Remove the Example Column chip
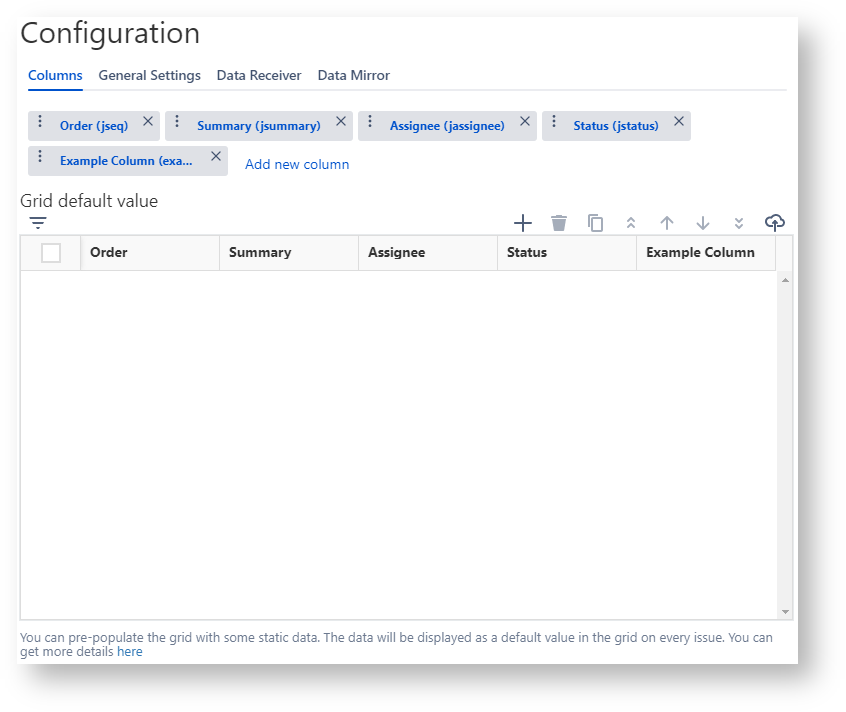The width and height of the screenshot is (846, 712). pyautogui.click(x=216, y=157)
